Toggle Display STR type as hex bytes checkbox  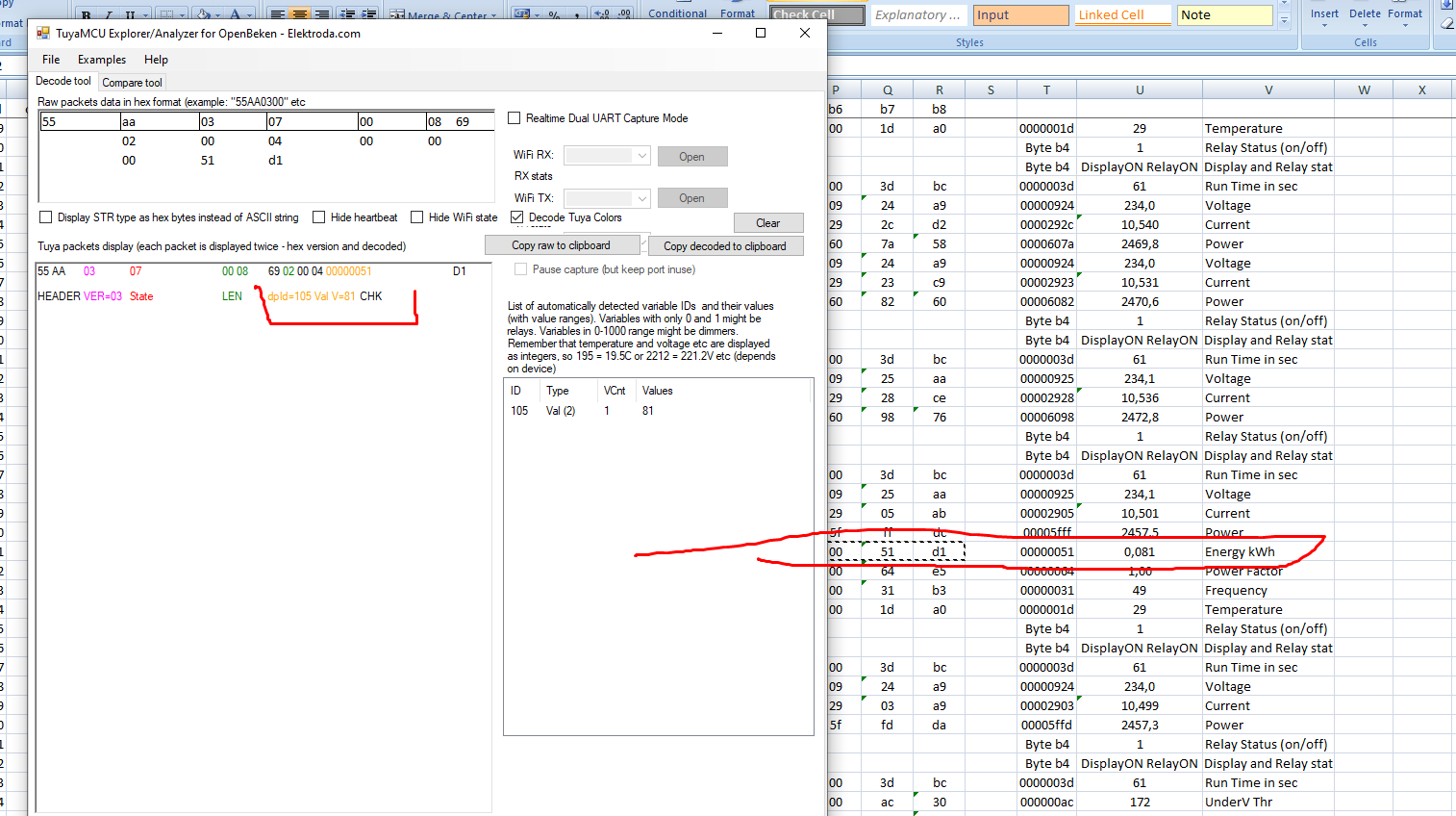click(x=45, y=217)
